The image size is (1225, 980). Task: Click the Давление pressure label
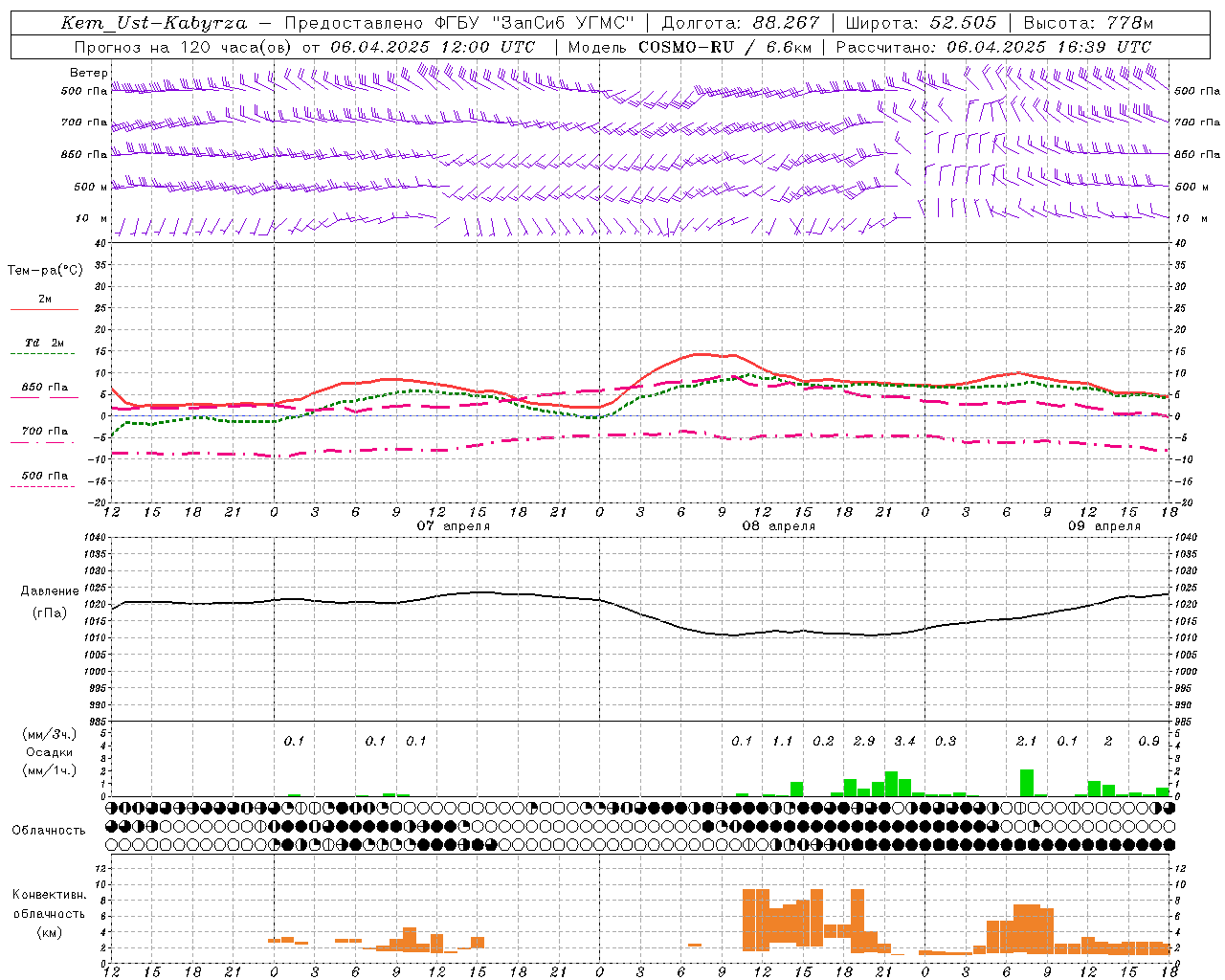click(49, 591)
